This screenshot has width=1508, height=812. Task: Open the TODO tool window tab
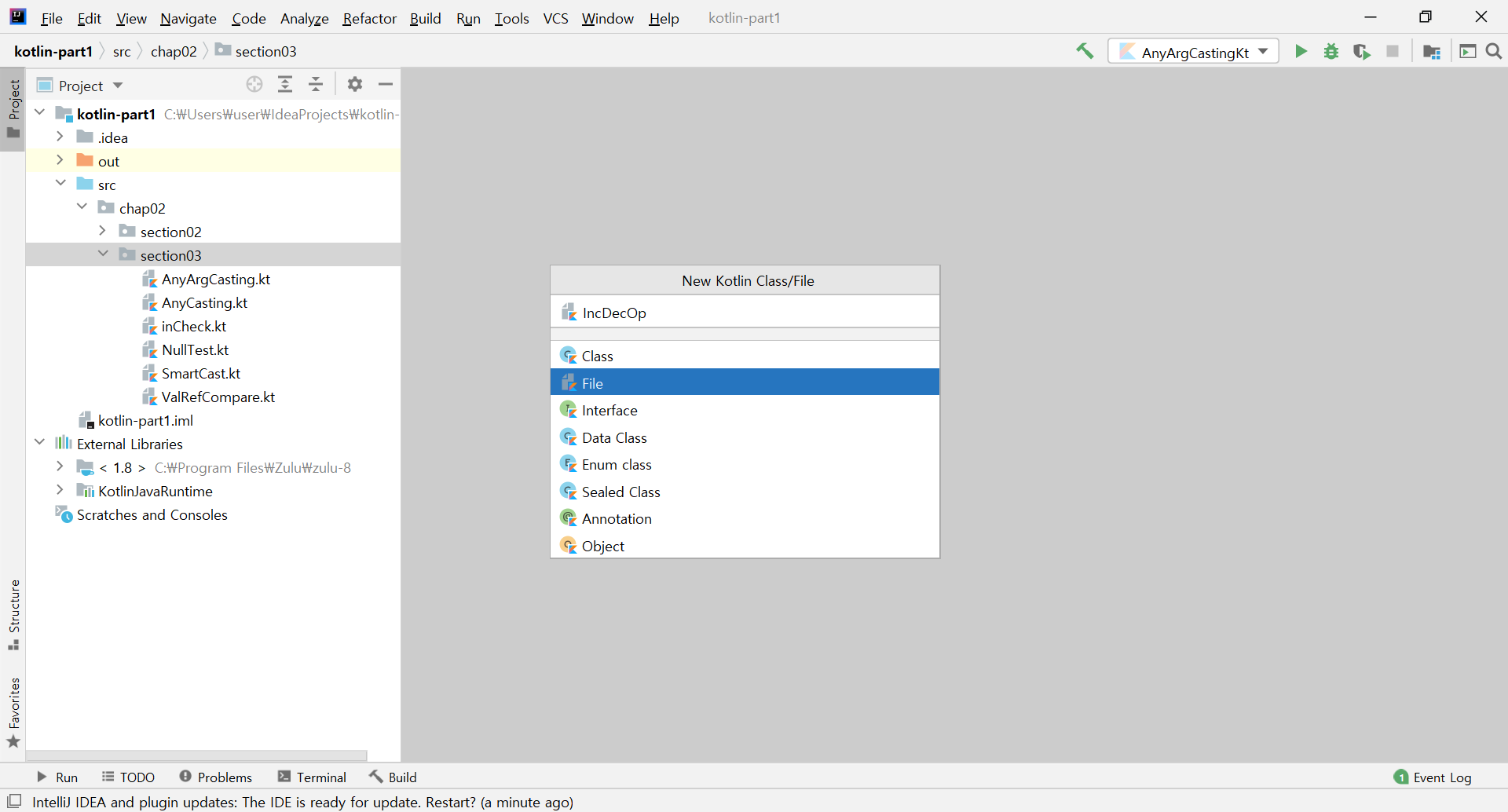(128, 777)
